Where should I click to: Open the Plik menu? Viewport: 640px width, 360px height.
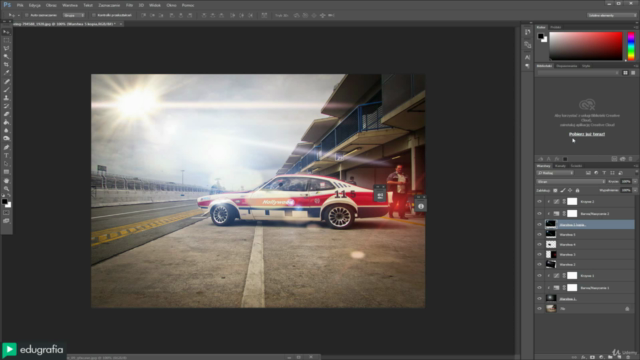pos(20,5)
